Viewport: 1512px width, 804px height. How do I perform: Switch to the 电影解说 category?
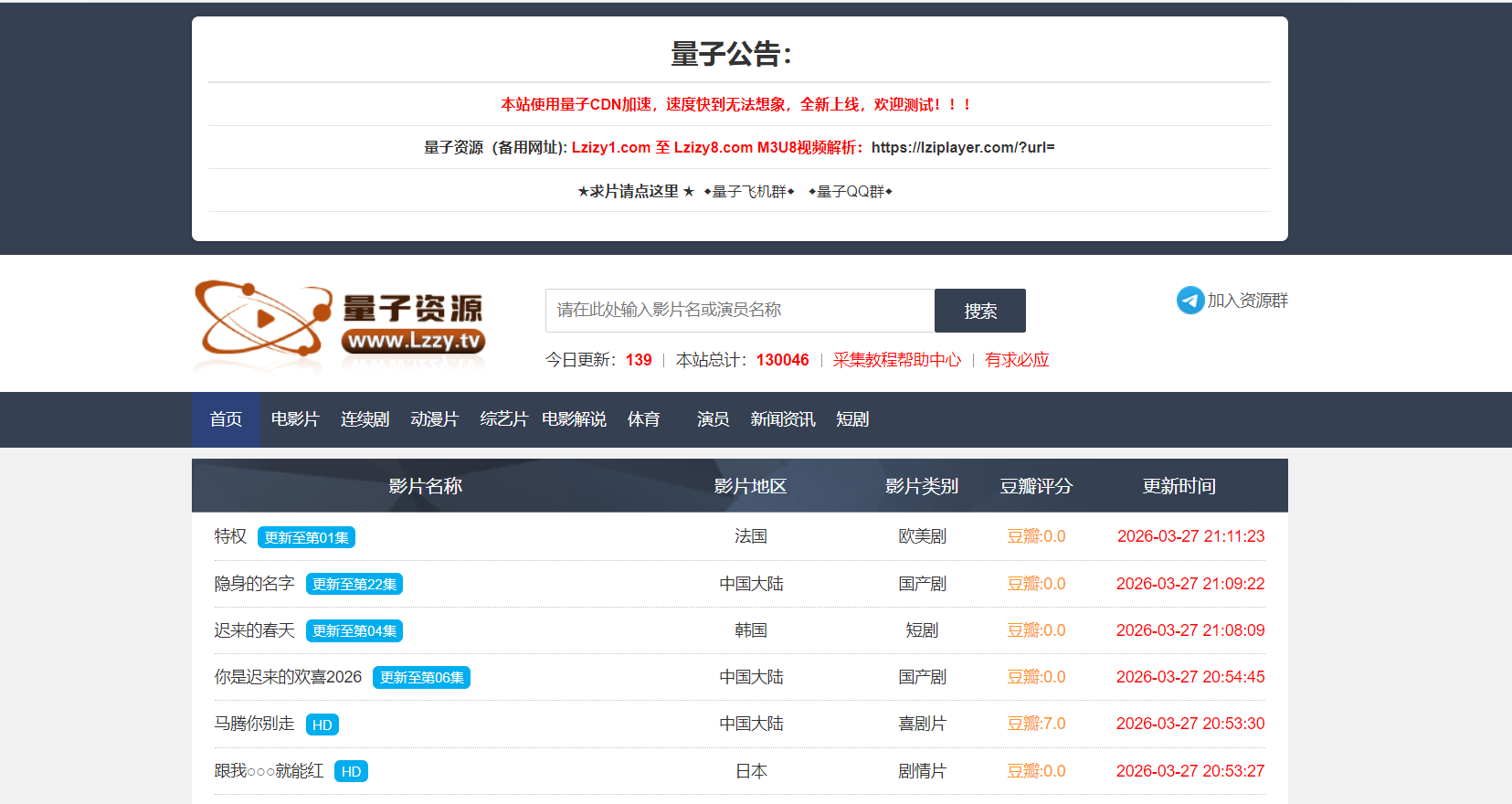pos(574,419)
